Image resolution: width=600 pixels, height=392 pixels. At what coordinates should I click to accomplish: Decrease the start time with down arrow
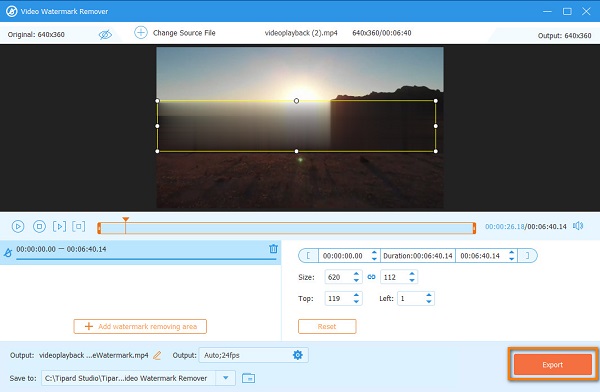coord(374,259)
